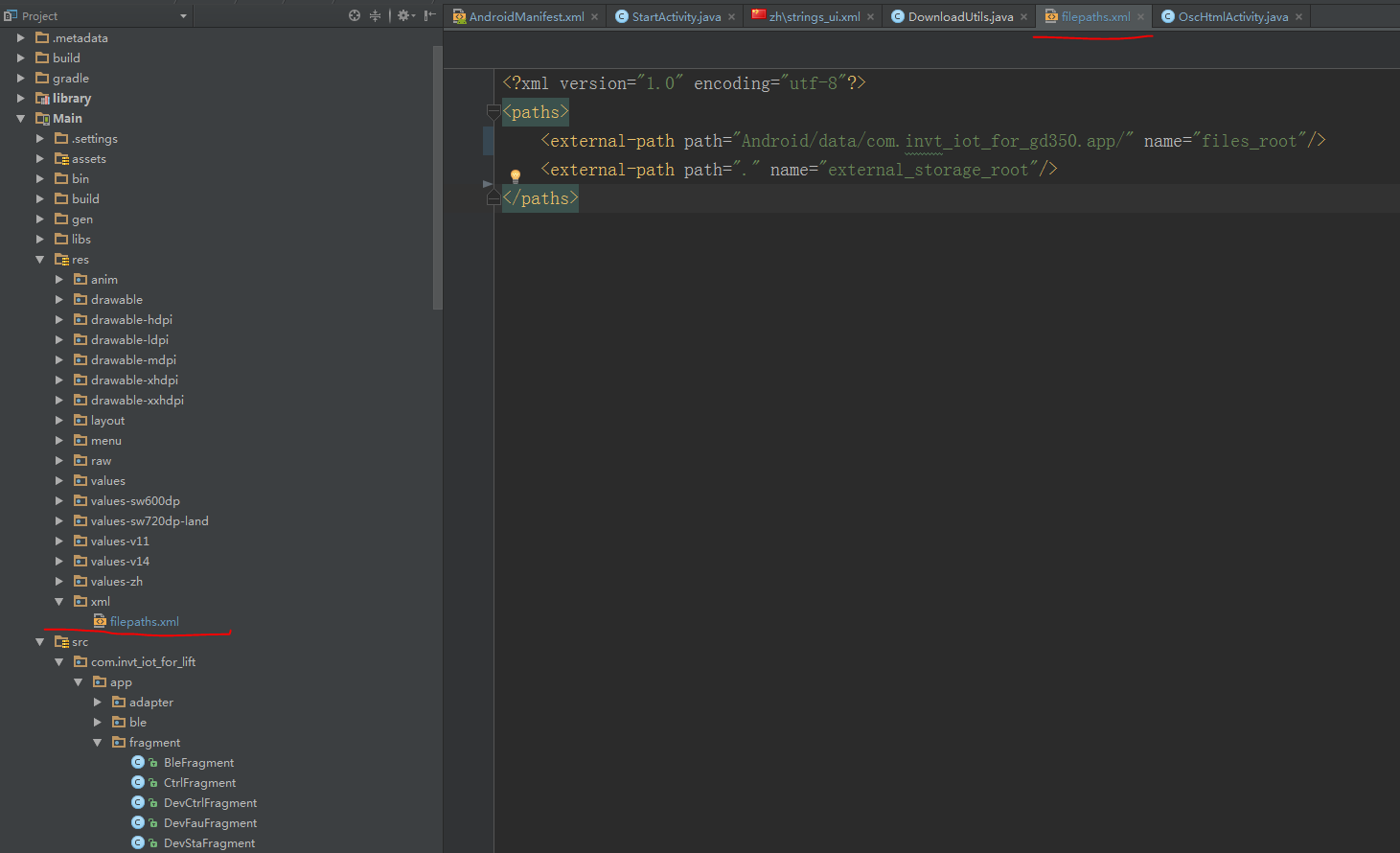Expand the values-zh folder
Screen dimensions: 1400x853
pos(58,581)
